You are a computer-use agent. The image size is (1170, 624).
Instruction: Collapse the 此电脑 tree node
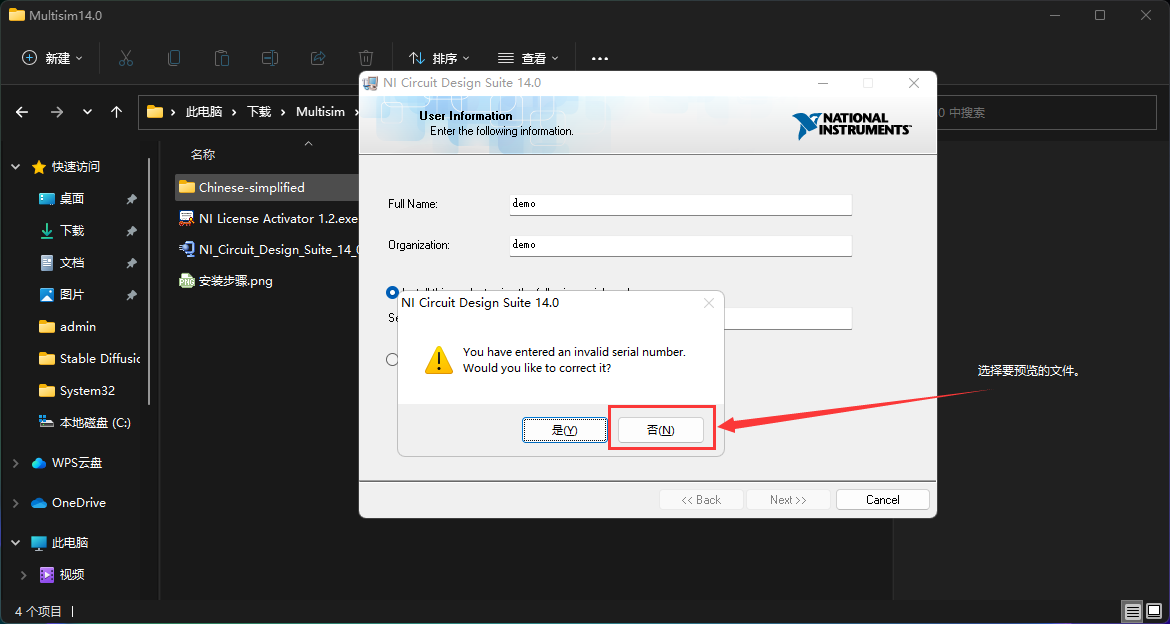(x=16, y=543)
